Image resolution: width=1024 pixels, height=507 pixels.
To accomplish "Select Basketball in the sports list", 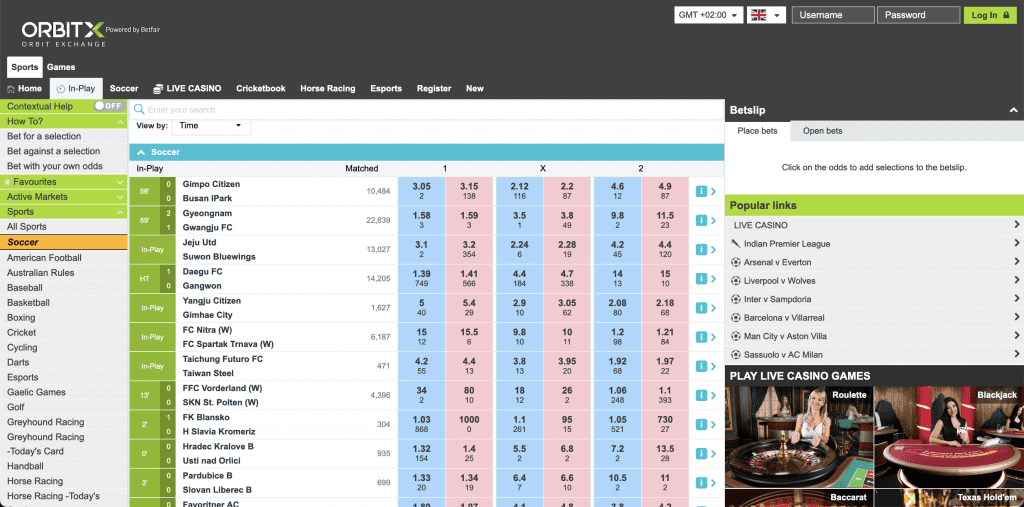I will click(28, 302).
